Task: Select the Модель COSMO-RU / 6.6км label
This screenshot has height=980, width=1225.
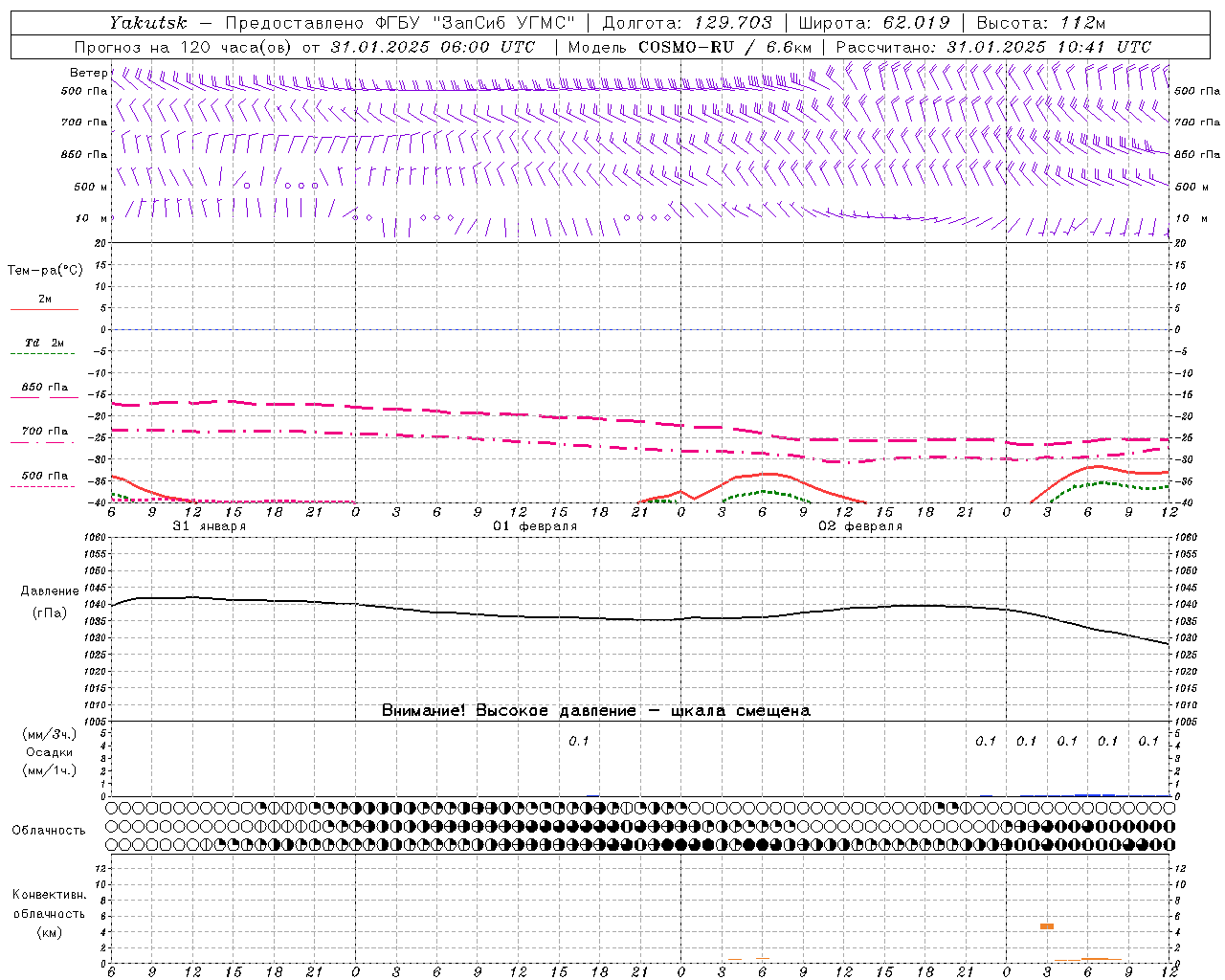Action: click(x=689, y=47)
